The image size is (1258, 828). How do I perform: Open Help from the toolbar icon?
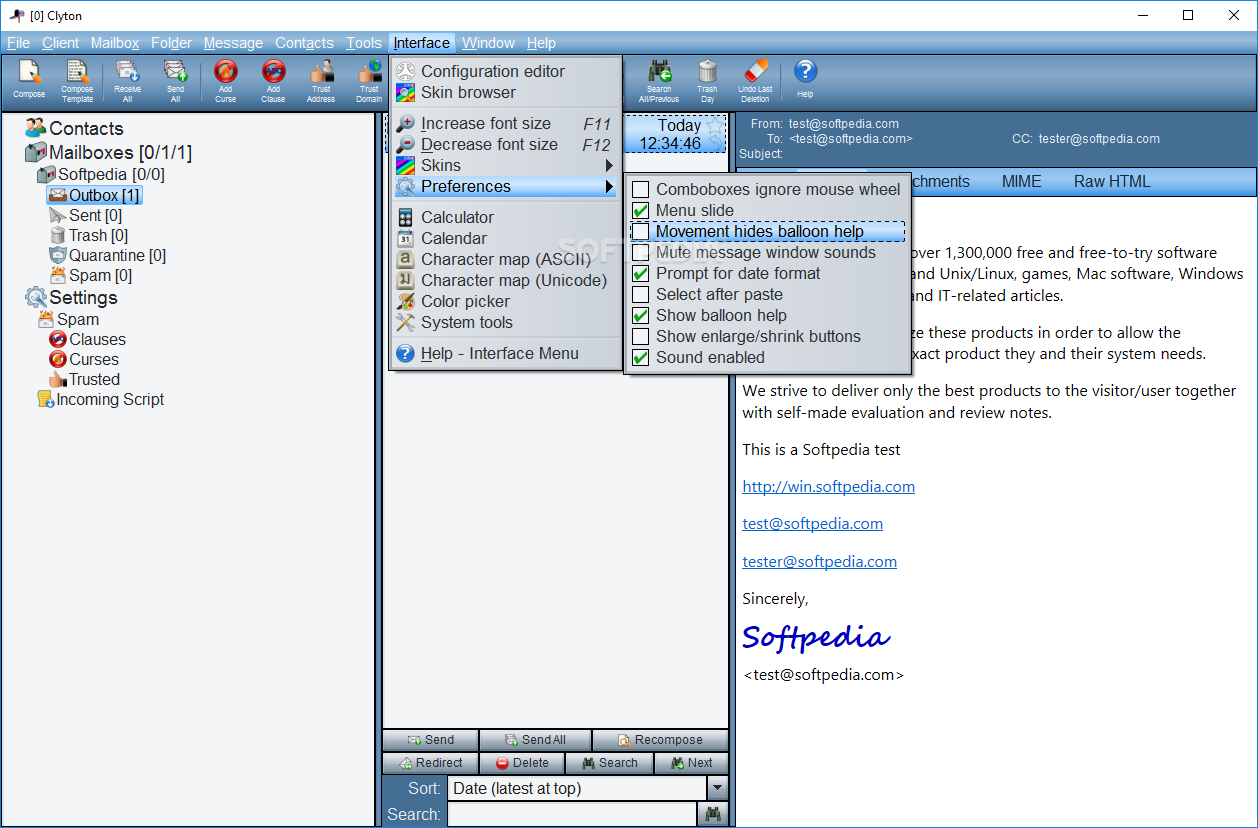[805, 81]
